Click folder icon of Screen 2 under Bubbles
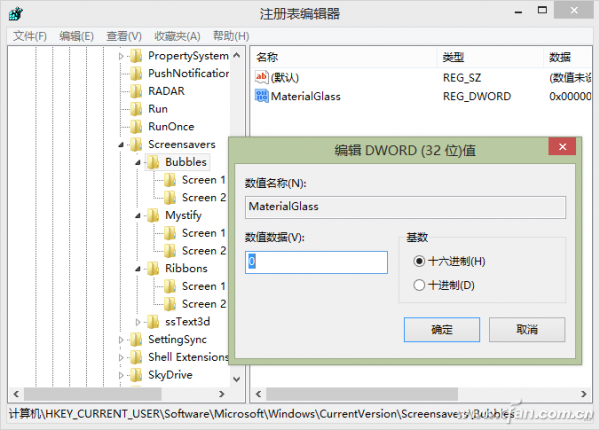The image size is (600, 430). click(x=170, y=198)
